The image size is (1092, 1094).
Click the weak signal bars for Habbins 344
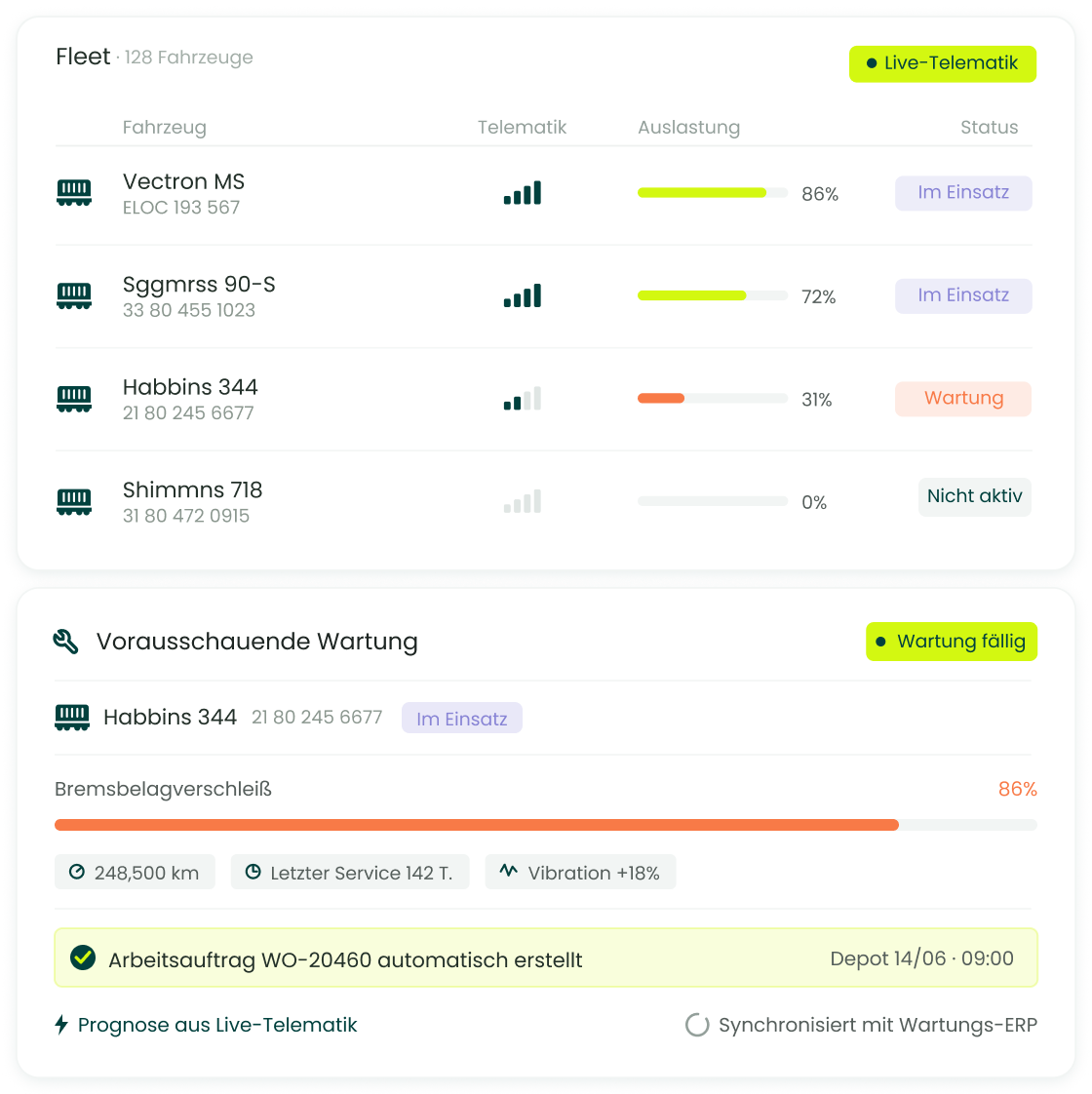pos(523,399)
